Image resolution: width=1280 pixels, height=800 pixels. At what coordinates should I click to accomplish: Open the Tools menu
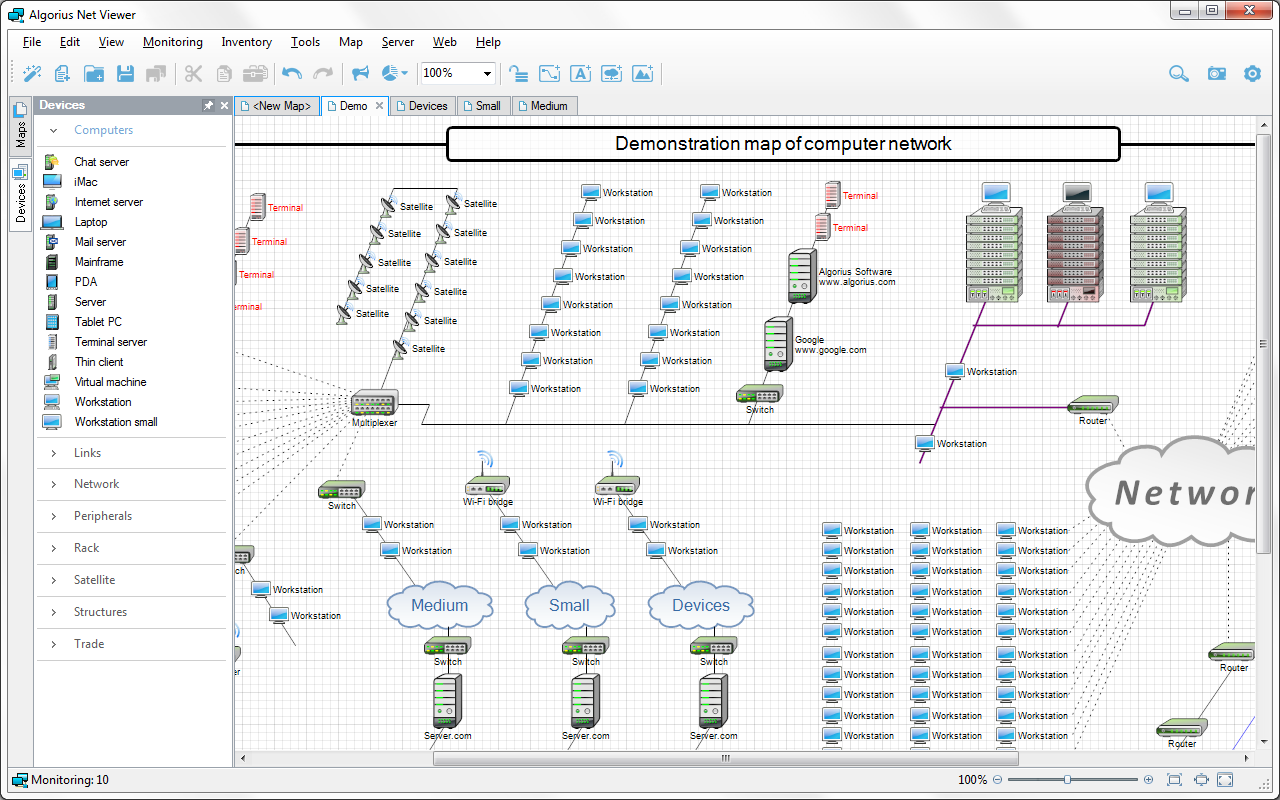pyautogui.click(x=305, y=42)
